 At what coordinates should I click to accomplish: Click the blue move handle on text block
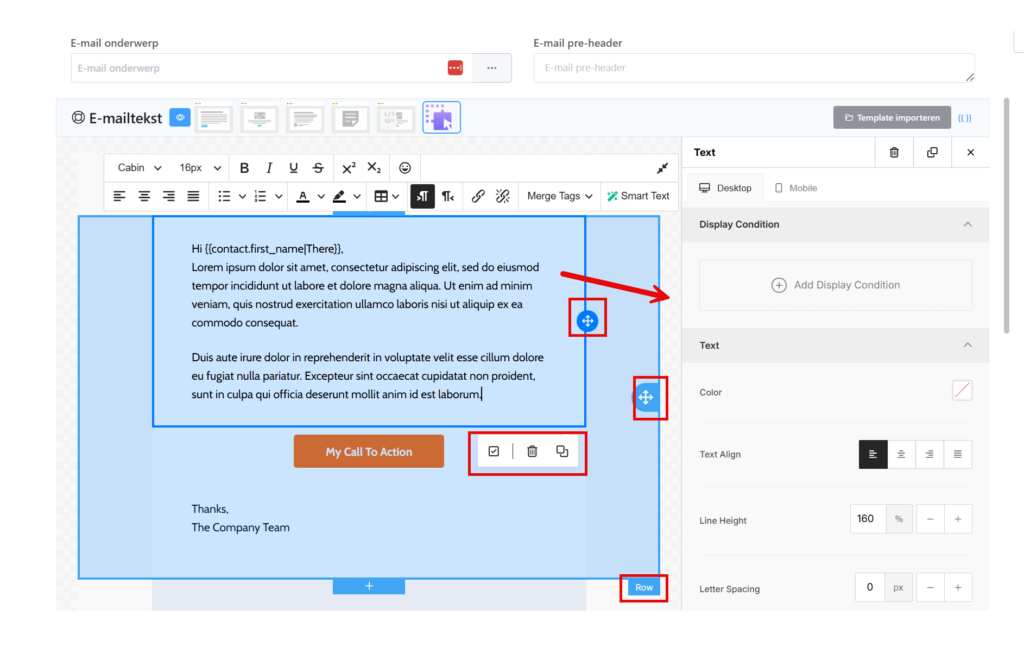587,321
